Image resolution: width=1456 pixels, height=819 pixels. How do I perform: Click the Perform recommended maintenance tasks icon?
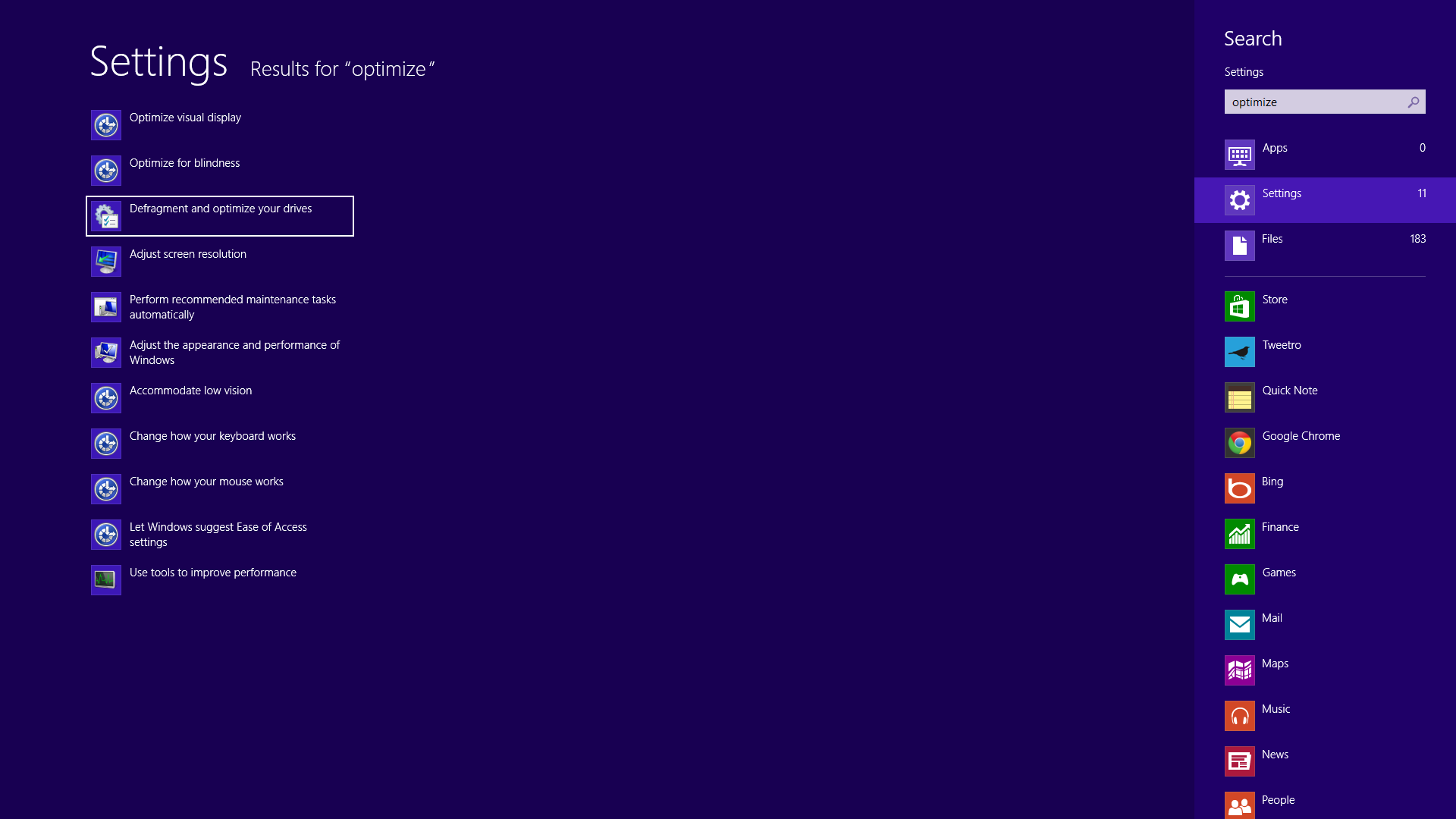105,307
